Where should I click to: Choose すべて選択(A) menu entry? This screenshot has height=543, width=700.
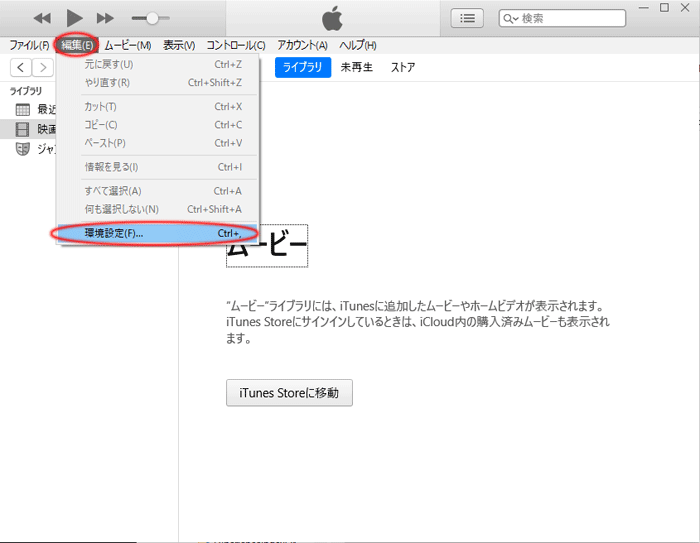coord(158,191)
